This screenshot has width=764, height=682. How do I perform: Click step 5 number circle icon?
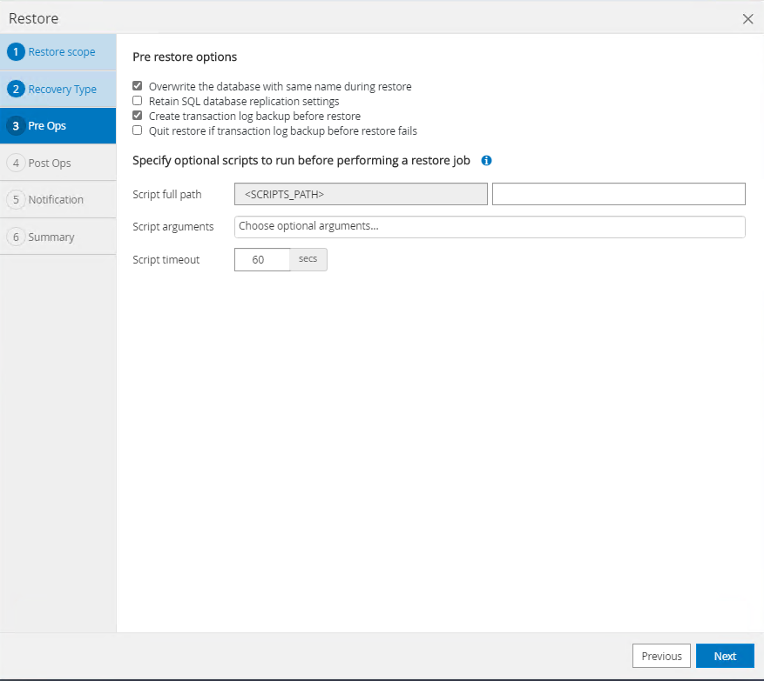[16, 200]
